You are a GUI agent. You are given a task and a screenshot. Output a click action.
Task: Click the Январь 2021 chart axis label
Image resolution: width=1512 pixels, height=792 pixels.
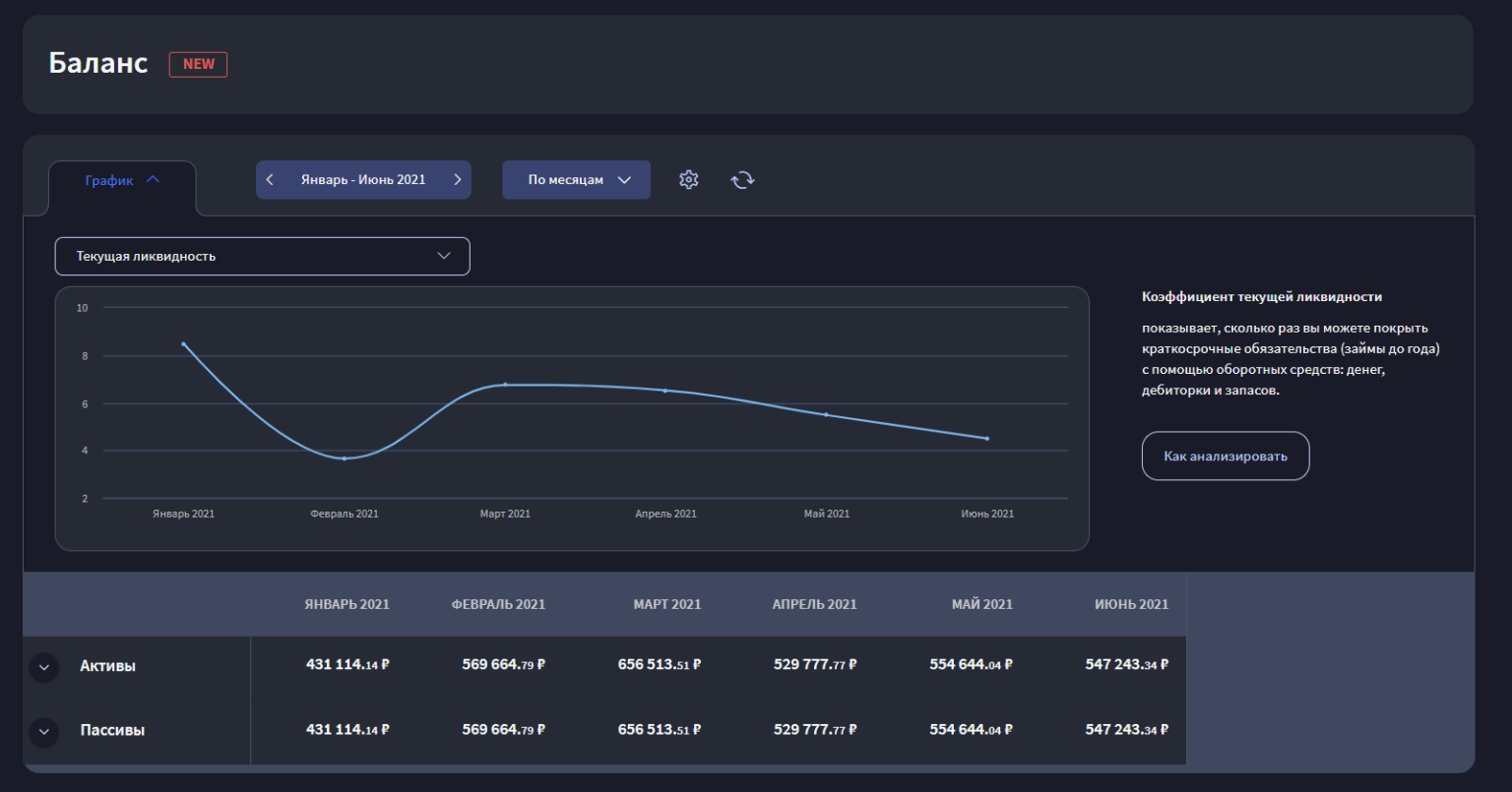click(183, 514)
